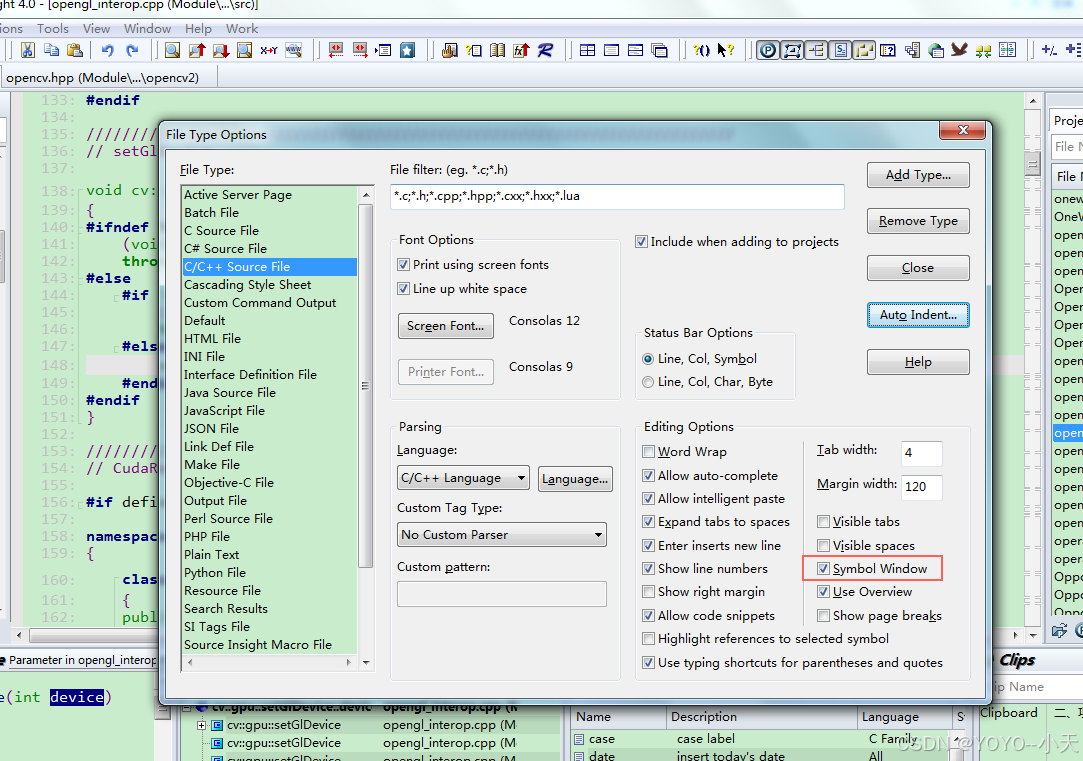Click the hand lookup references icon
The height and width of the screenshot is (761, 1083).
click(450, 50)
